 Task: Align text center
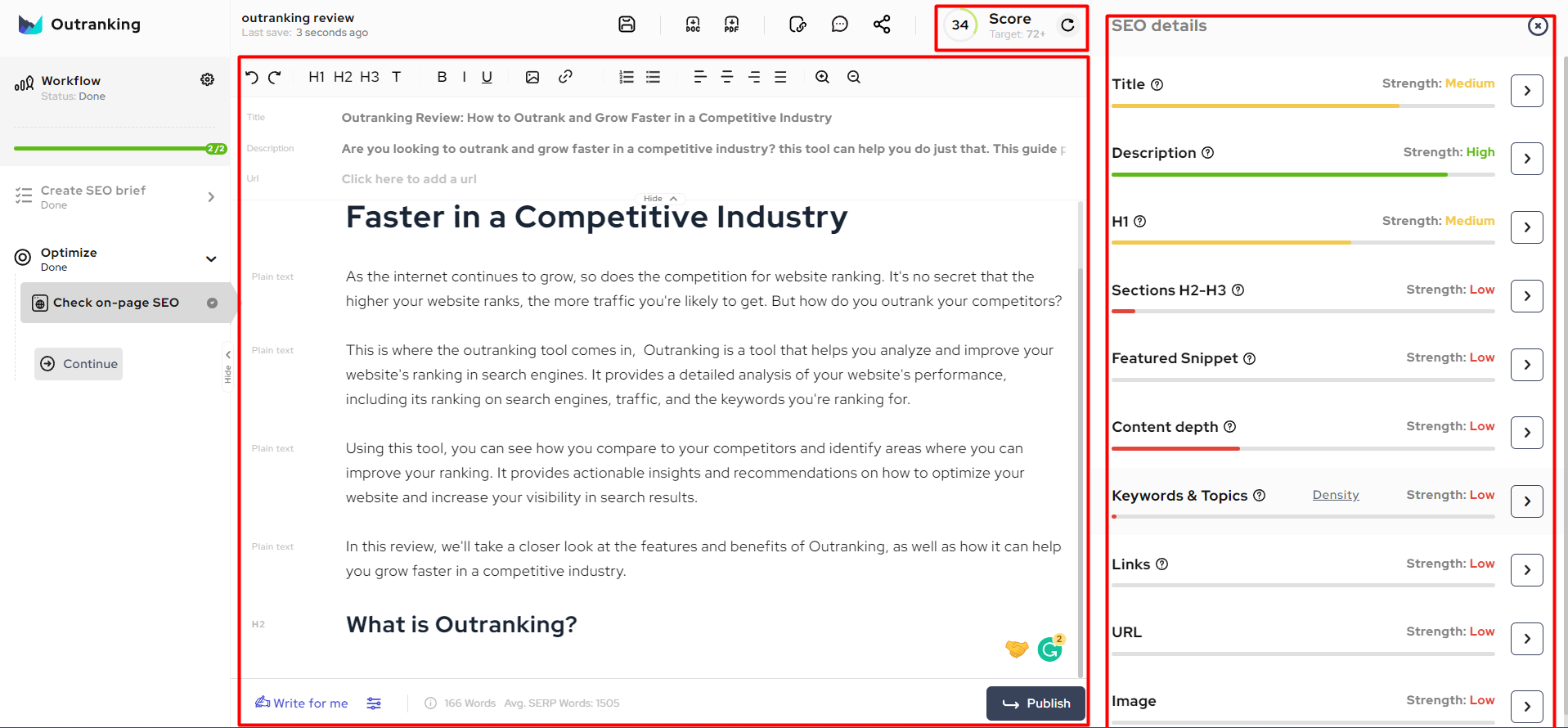pyautogui.click(x=727, y=77)
